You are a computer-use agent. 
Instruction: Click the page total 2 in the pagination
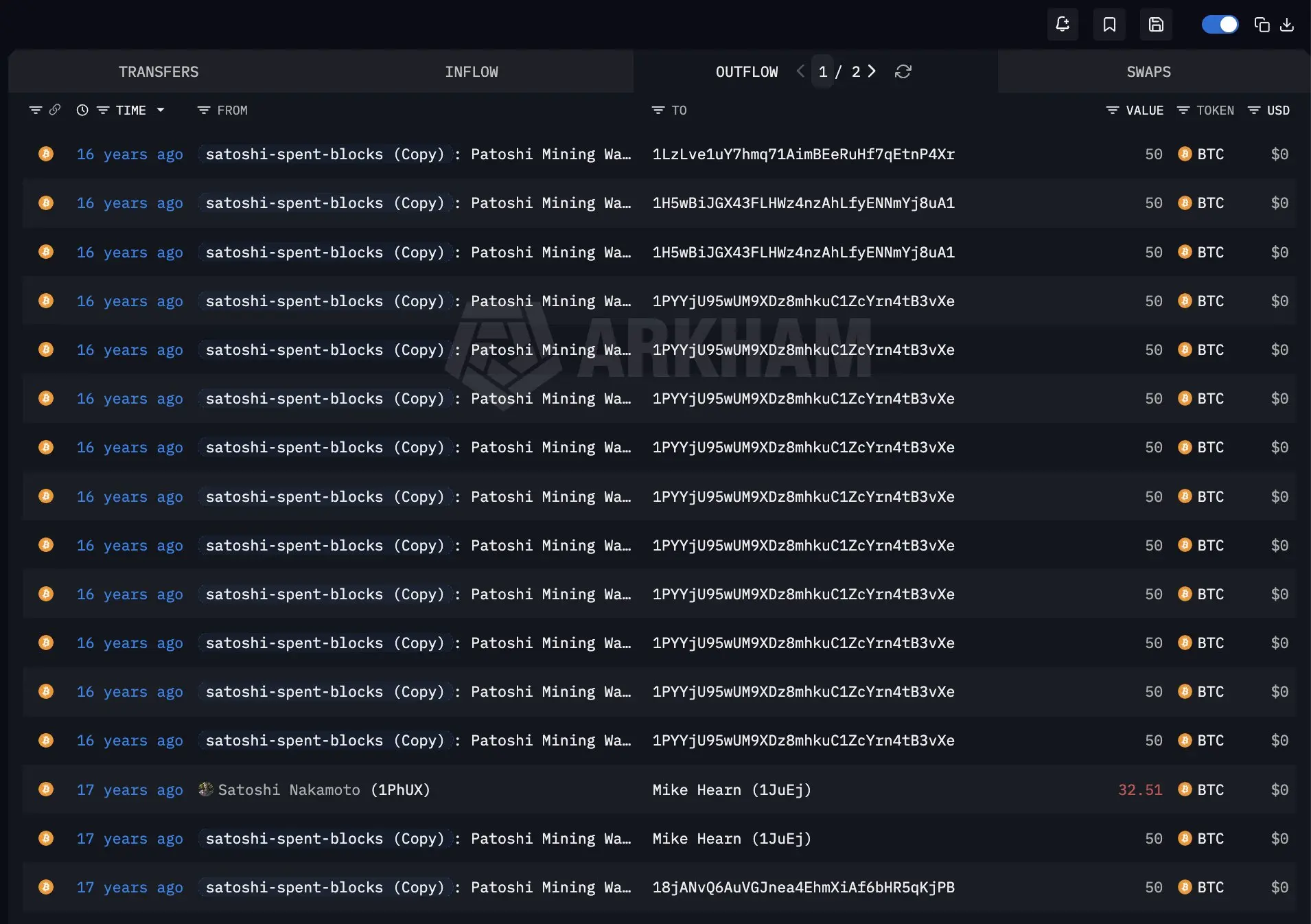(856, 71)
